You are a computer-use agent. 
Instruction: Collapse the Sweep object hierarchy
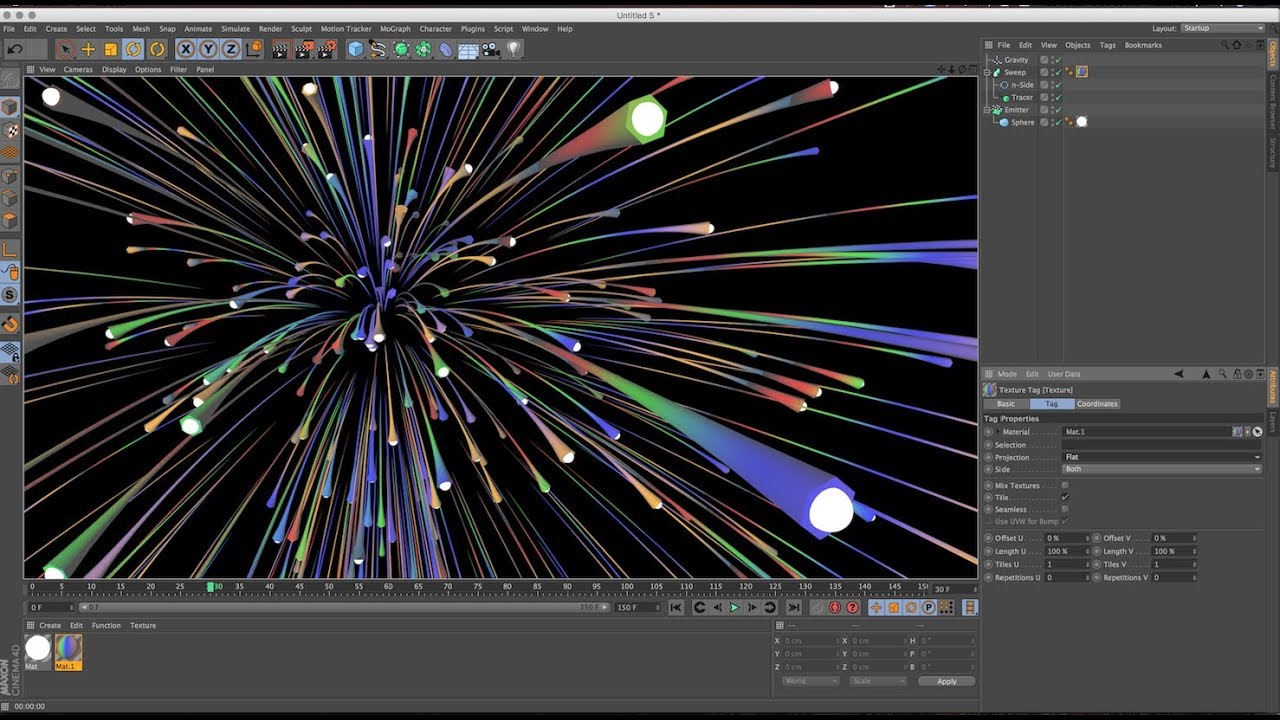(988, 73)
